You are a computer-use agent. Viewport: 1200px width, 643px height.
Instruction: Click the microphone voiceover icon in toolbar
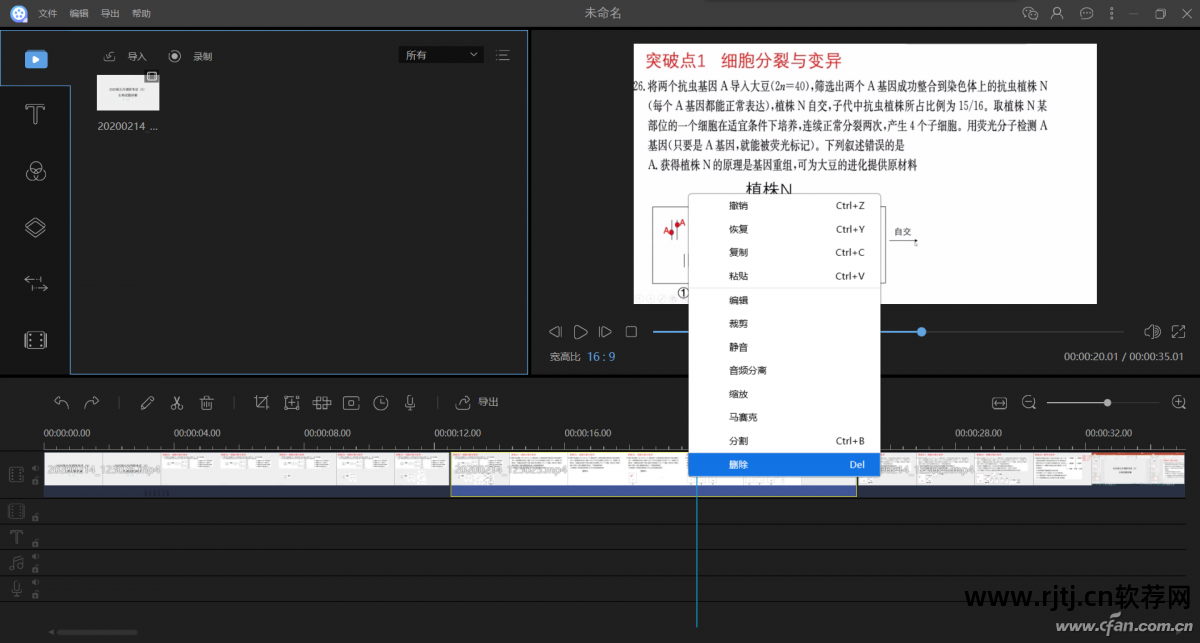410,403
